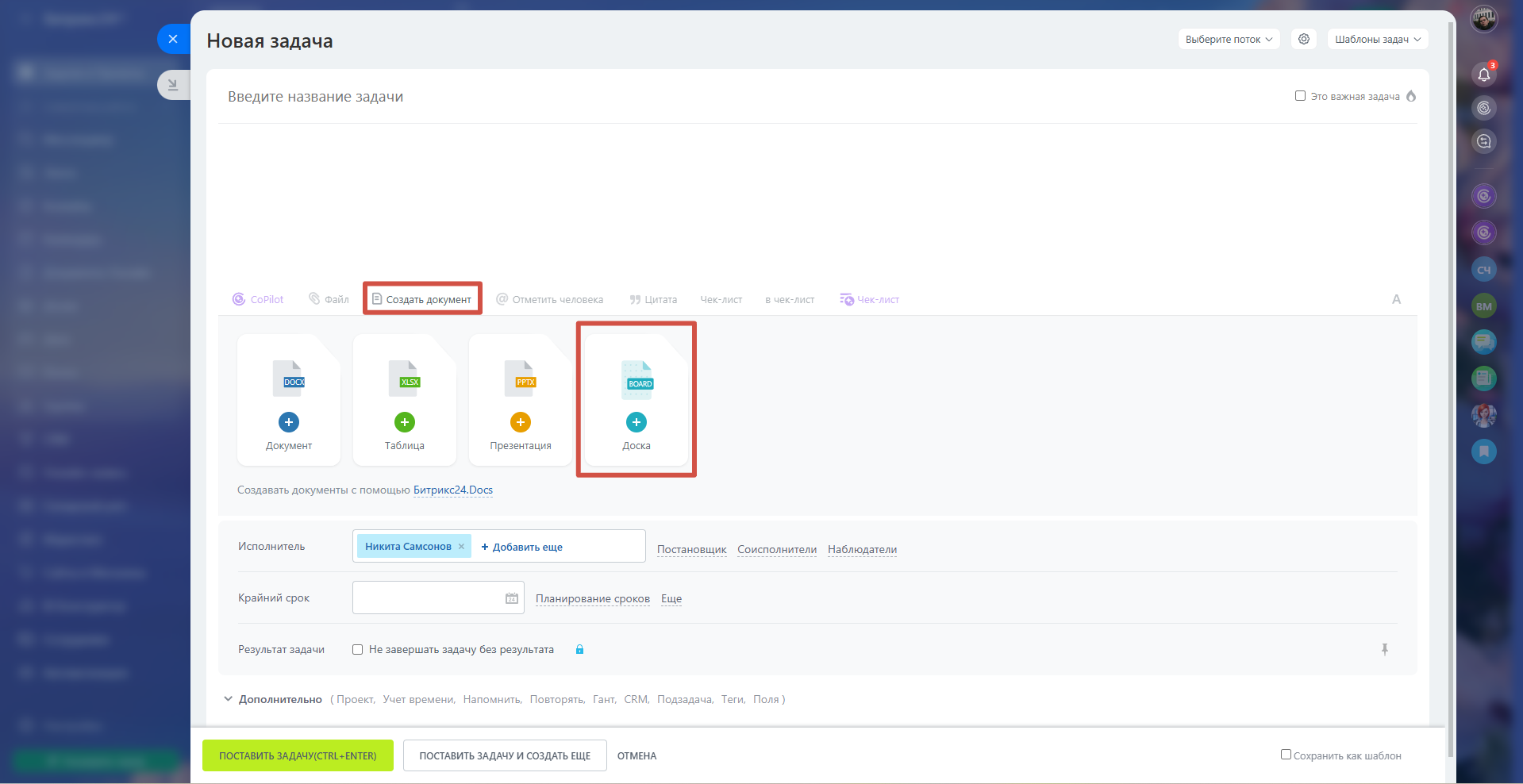Mark task as important (Это важная задача)

pos(1300,96)
